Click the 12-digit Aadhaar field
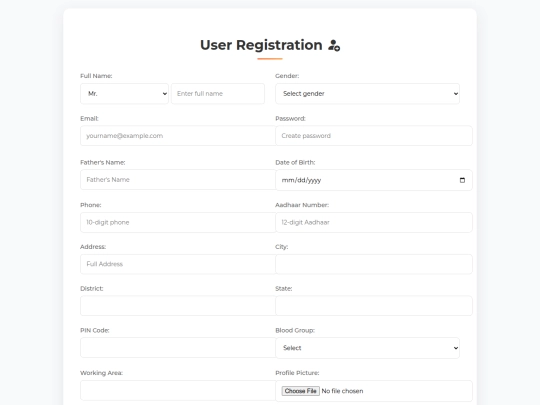Viewport: 540px width, 405px height. [x=374, y=222]
